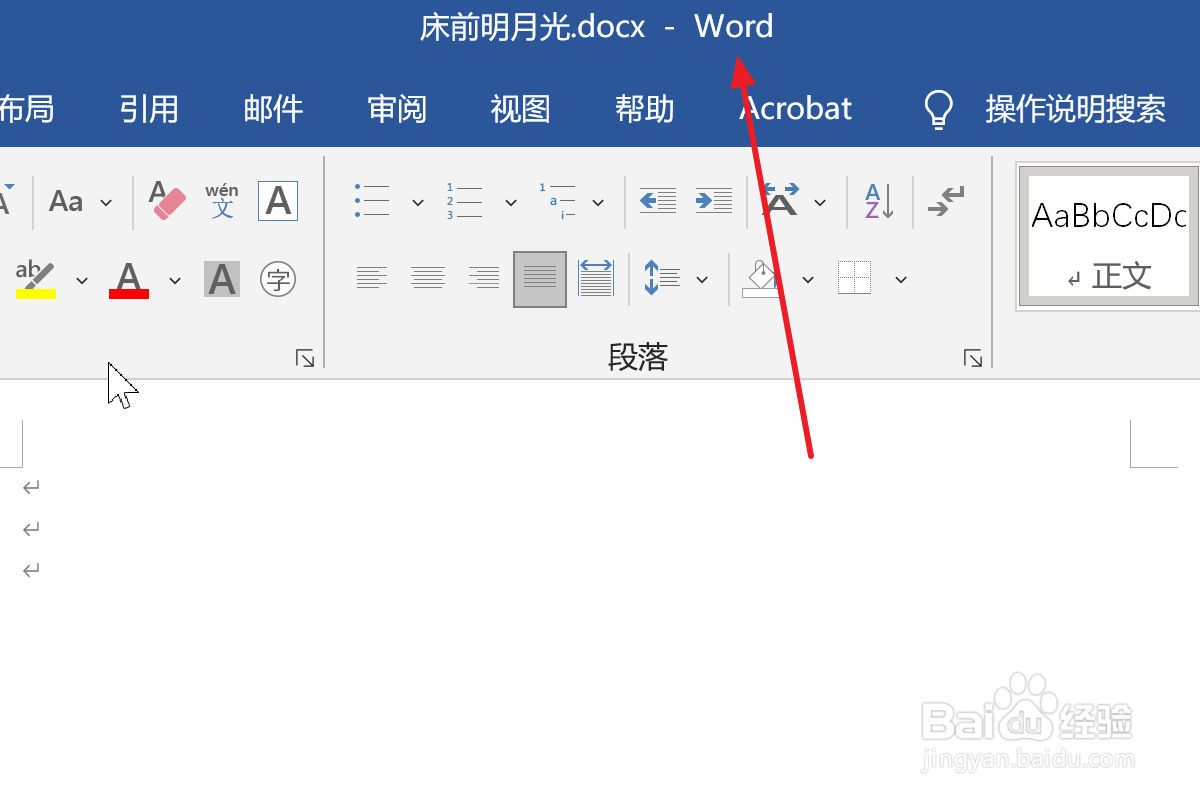Click 操作说明搜索 search box
Screen dimensions: 1200x800
1076,109
